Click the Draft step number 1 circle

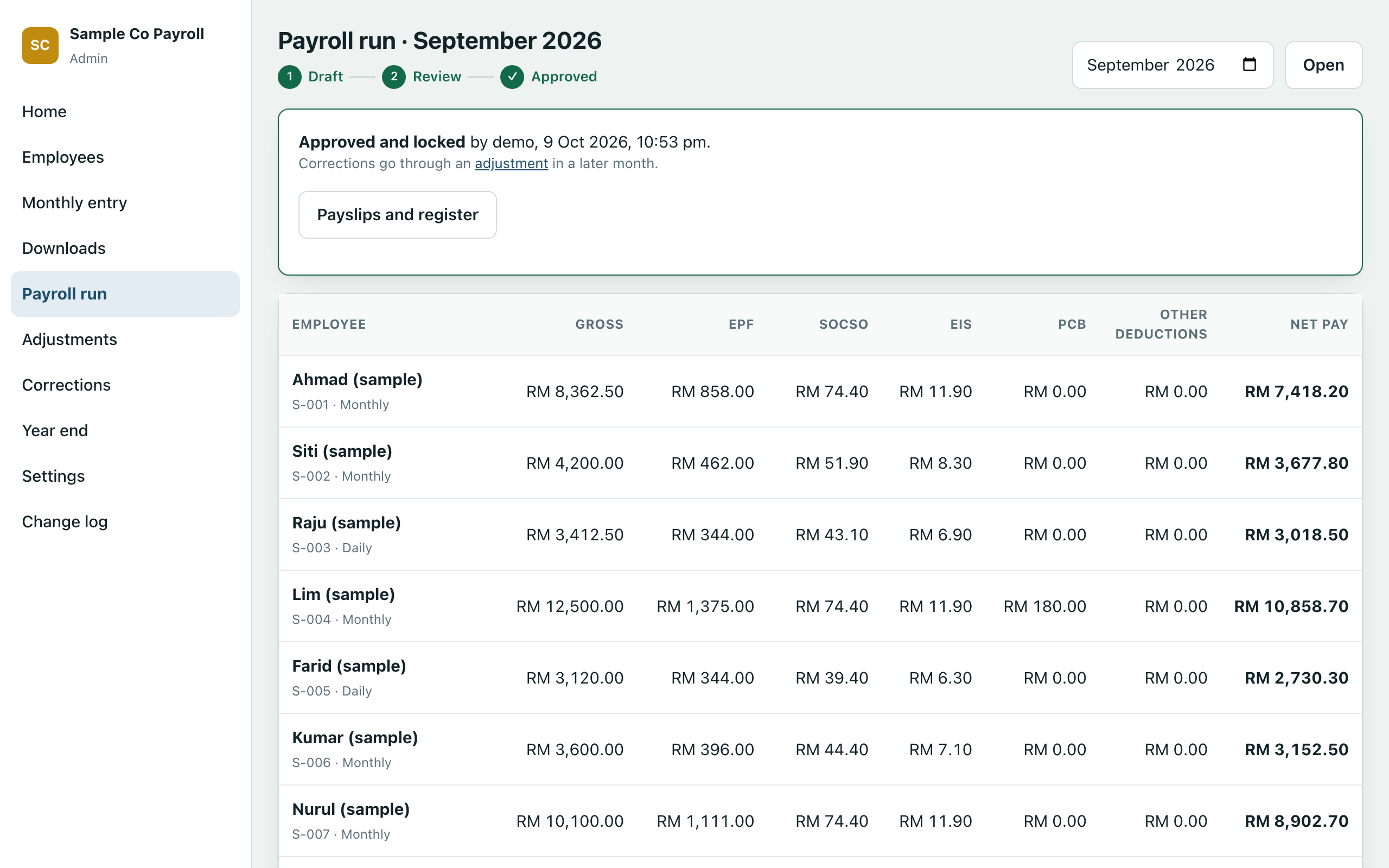289,77
